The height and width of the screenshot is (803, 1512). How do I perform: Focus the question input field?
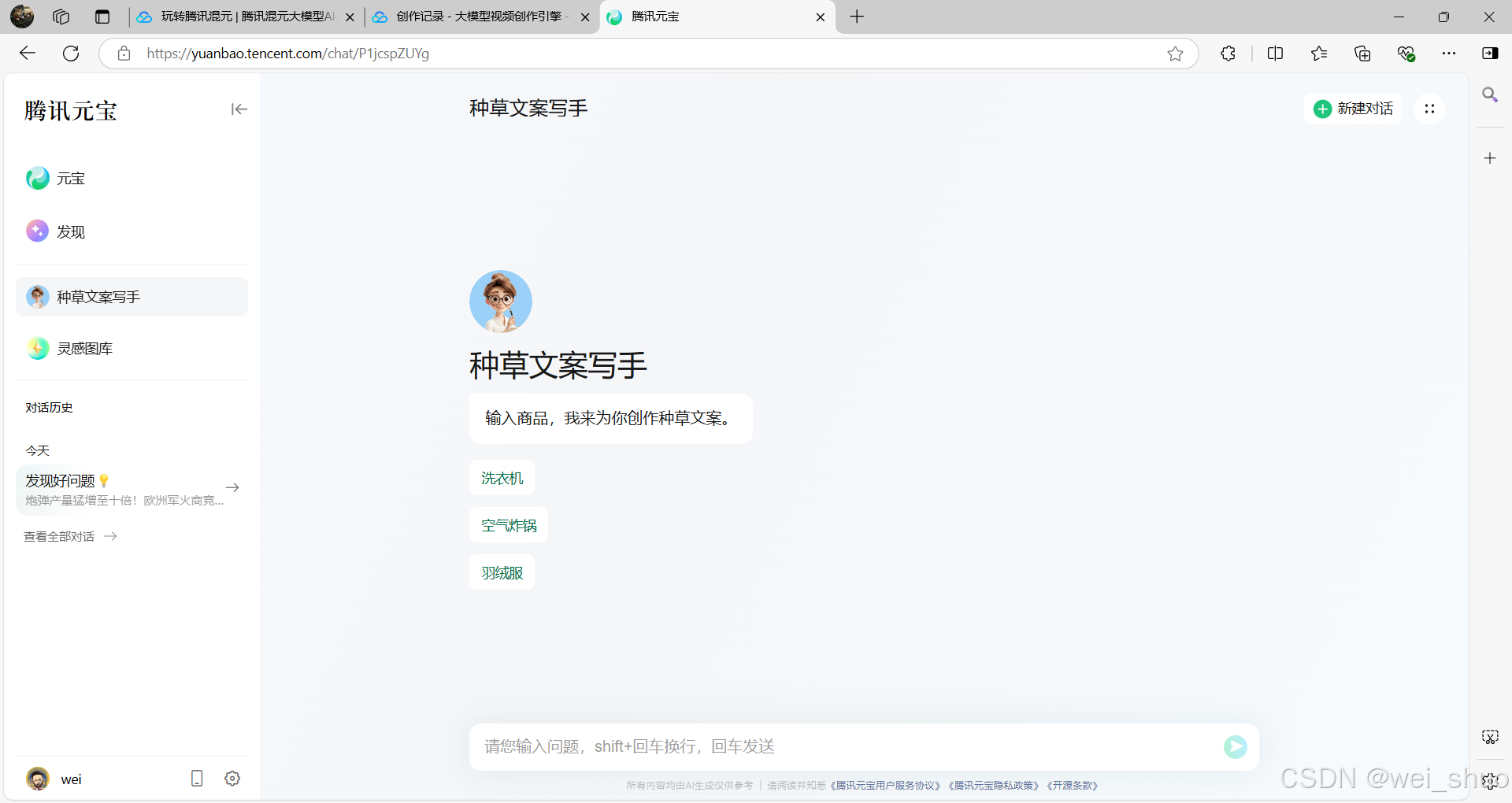point(847,746)
